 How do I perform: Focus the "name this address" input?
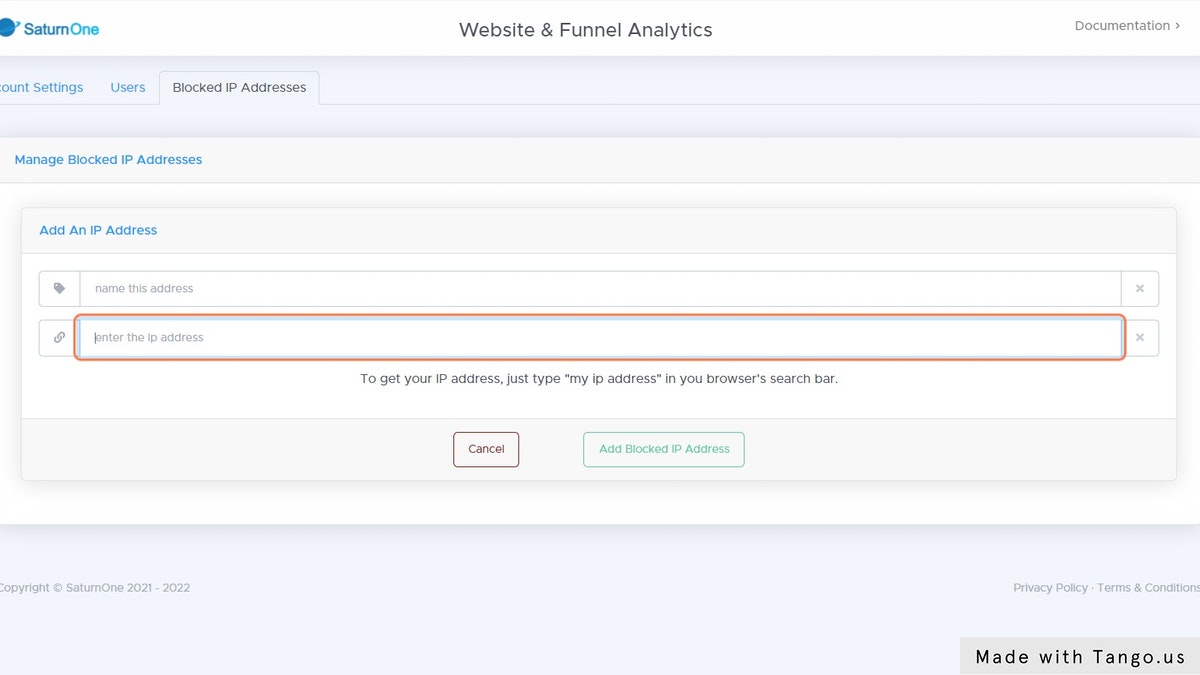point(600,288)
